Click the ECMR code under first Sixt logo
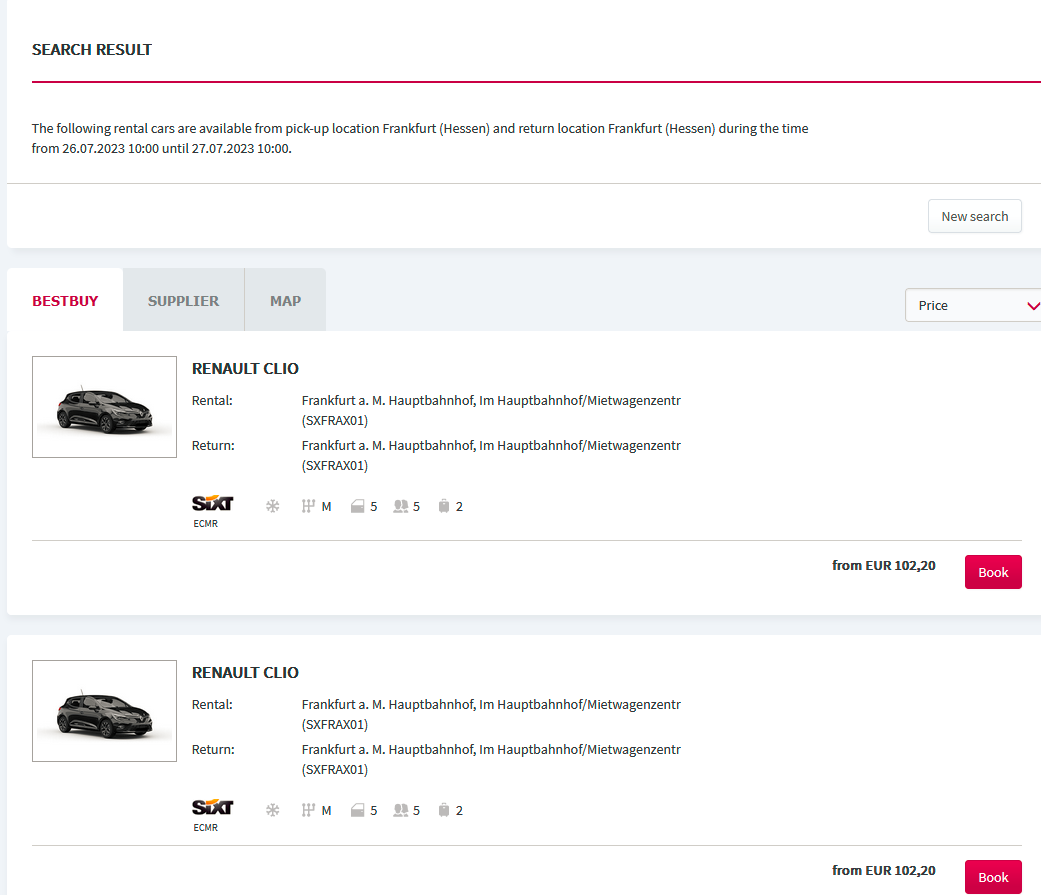This screenshot has height=895, width=1041. [206, 524]
